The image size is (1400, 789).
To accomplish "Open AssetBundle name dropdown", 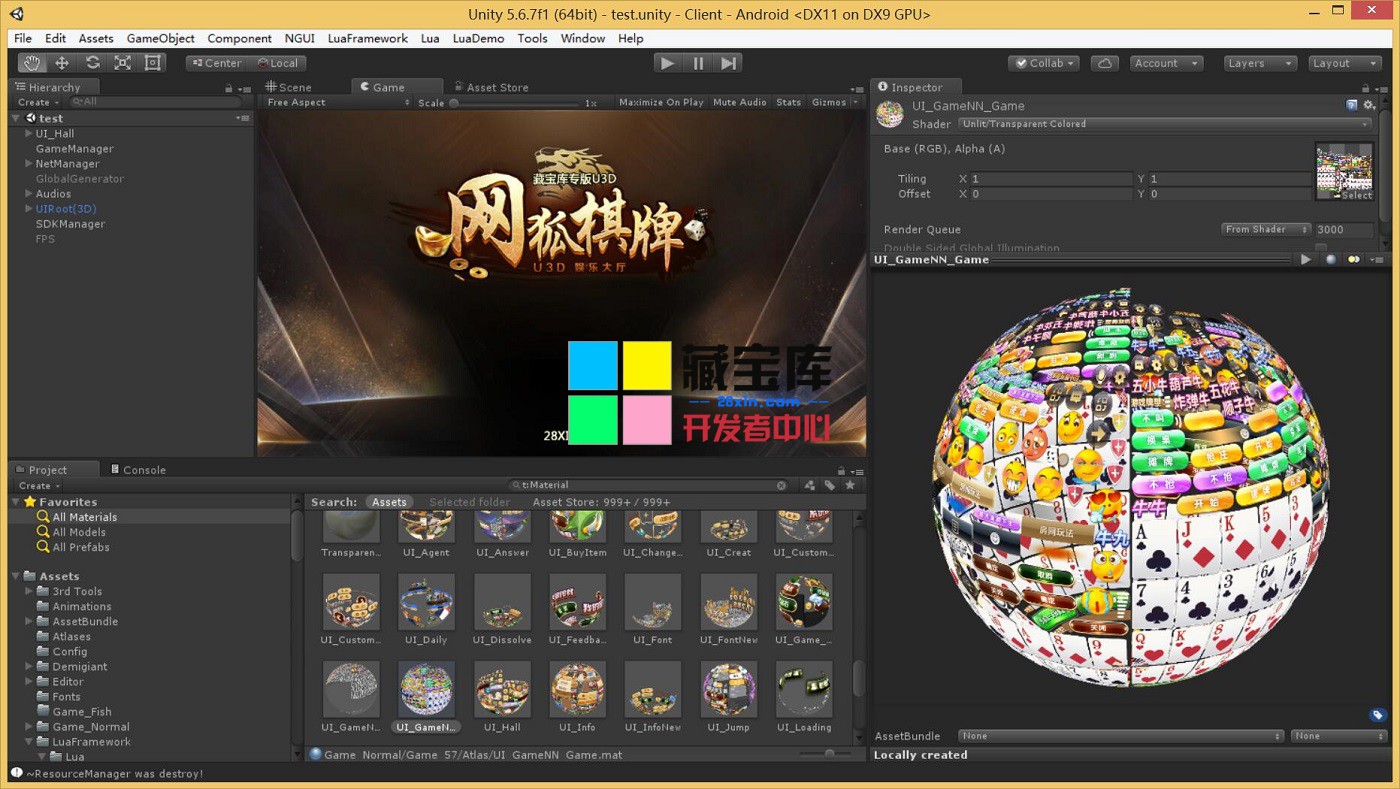I will tap(1121, 736).
